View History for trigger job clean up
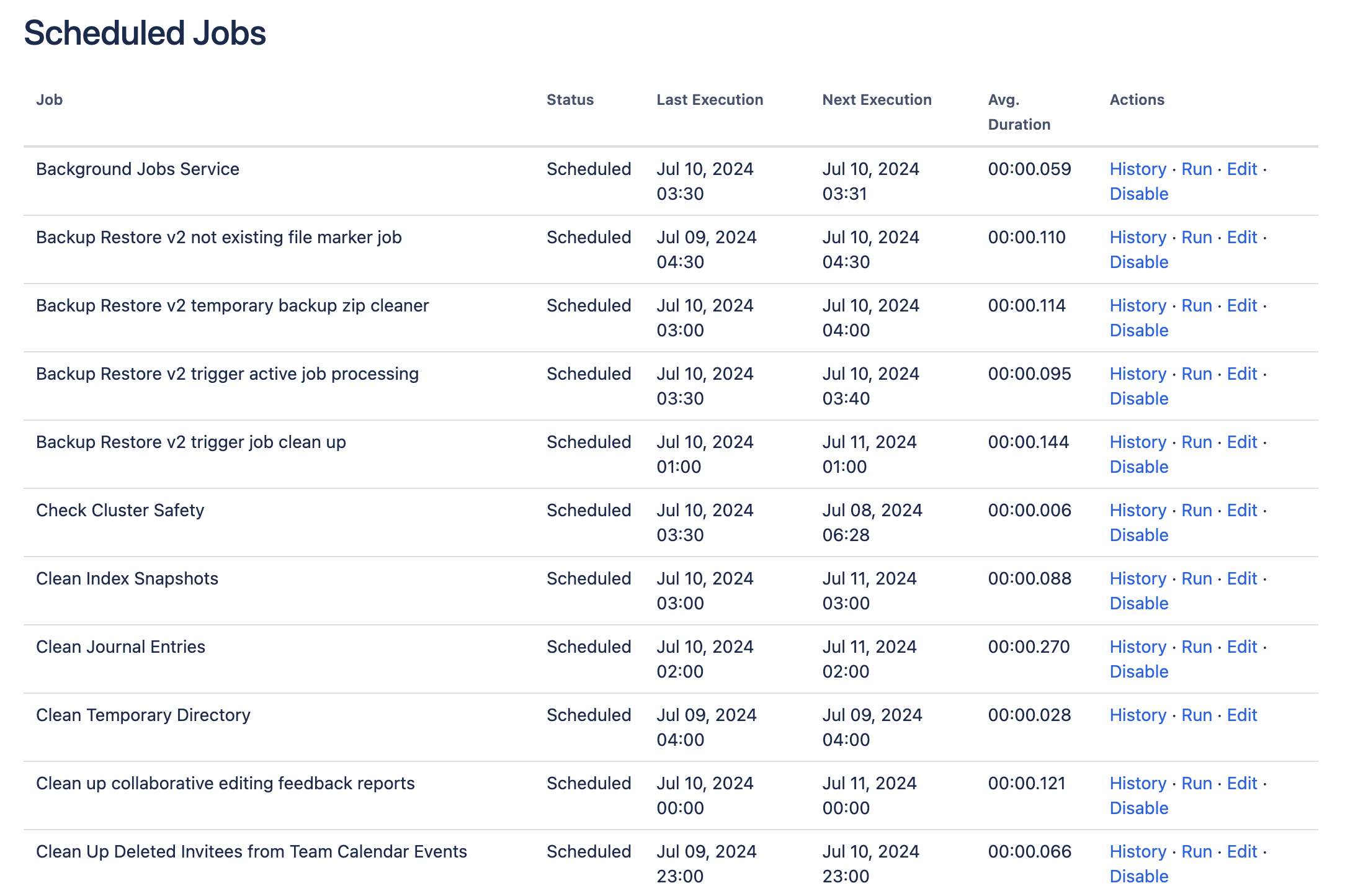1345x896 pixels. [1138, 442]
